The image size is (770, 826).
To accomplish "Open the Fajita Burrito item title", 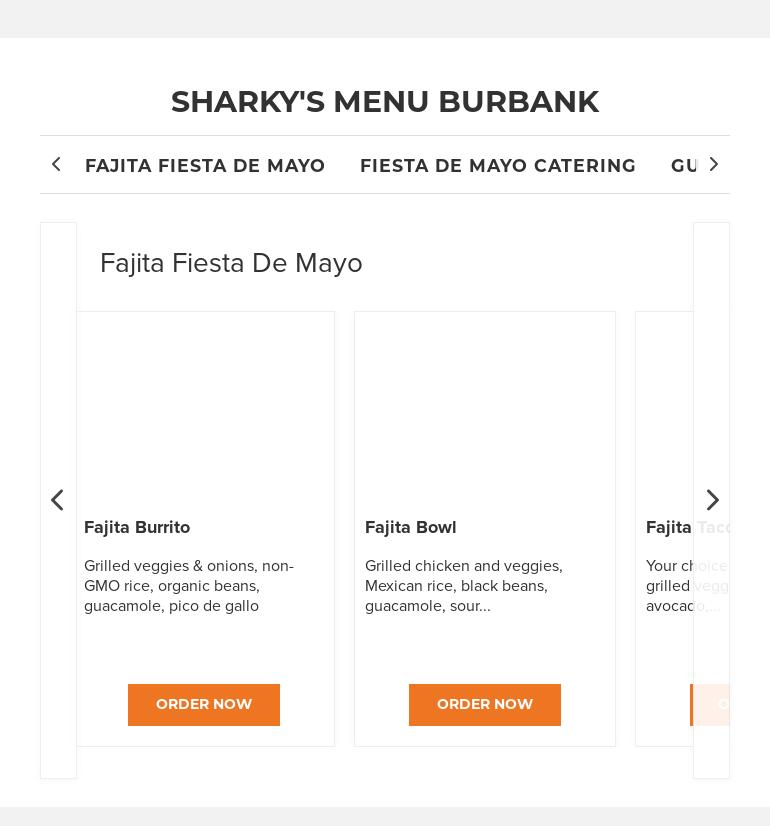I will pyautogui.click(x=137, y=528).
